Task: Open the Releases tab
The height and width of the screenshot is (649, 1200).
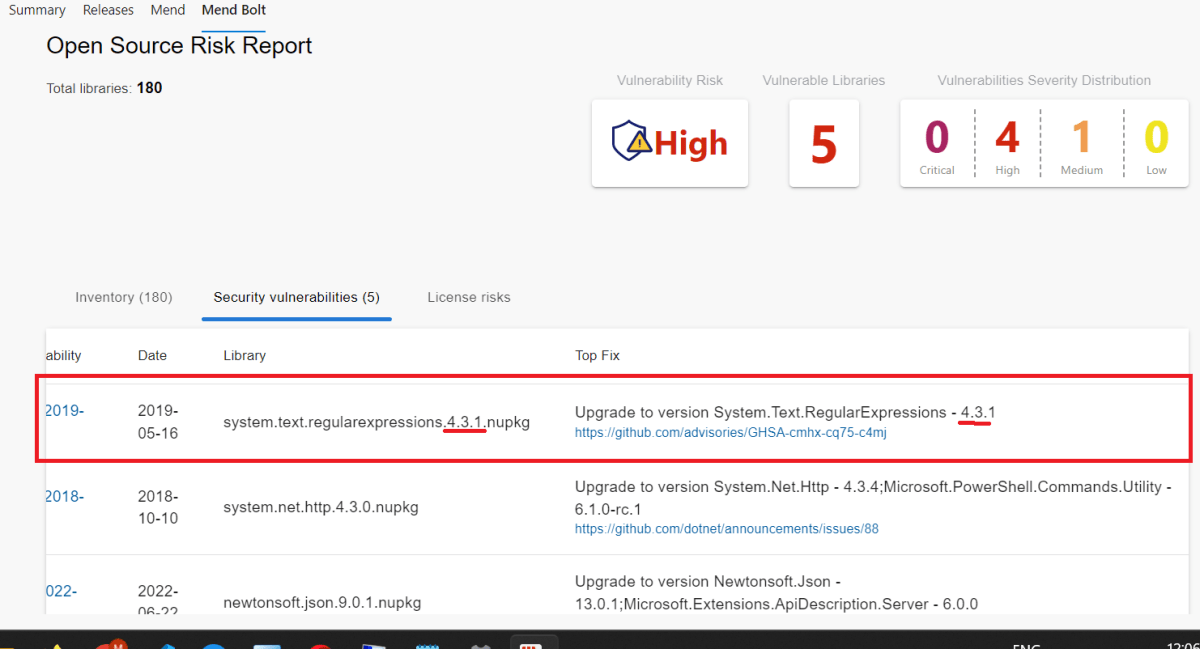Action: [x=109, y=10]
